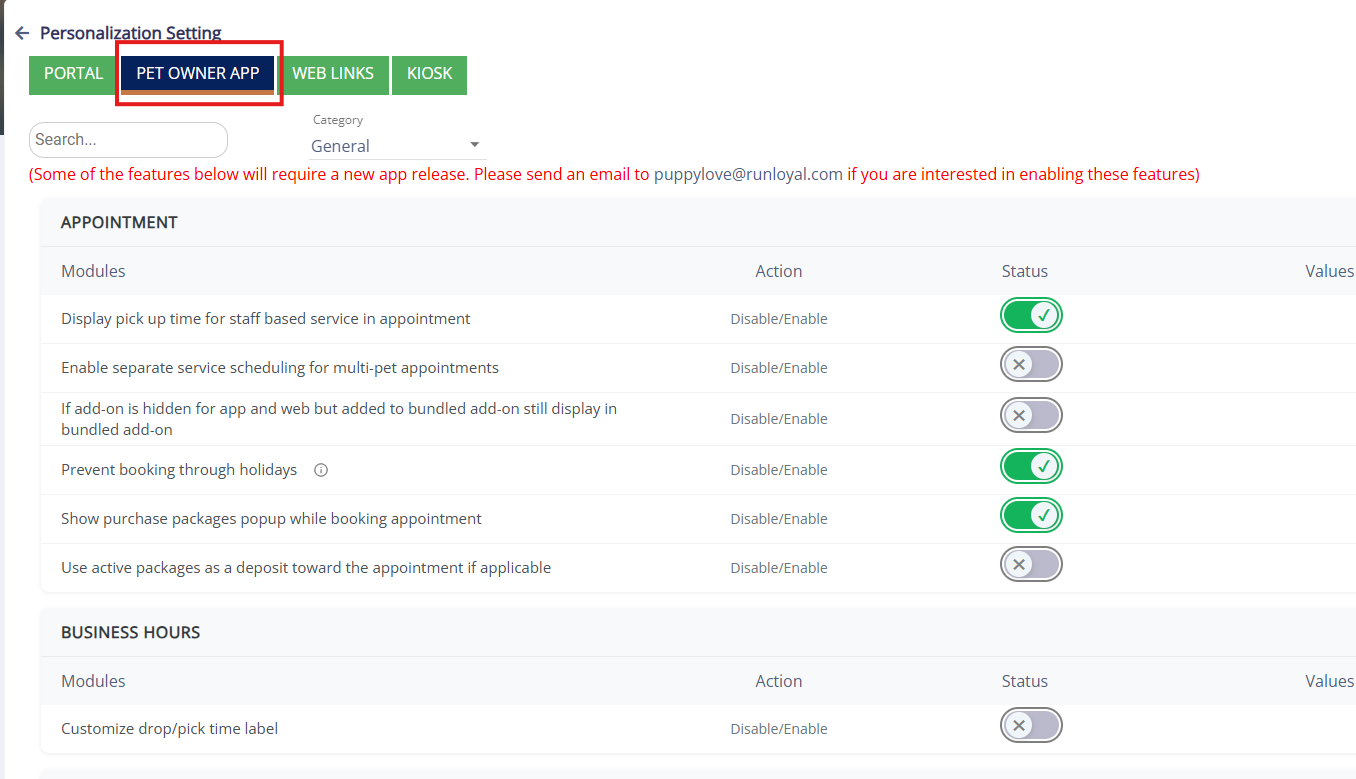Viewport: 1356px width, 779px height.
Task: Click Disable/Enable text for Customize drop/pick row
Action: point(779,729)
